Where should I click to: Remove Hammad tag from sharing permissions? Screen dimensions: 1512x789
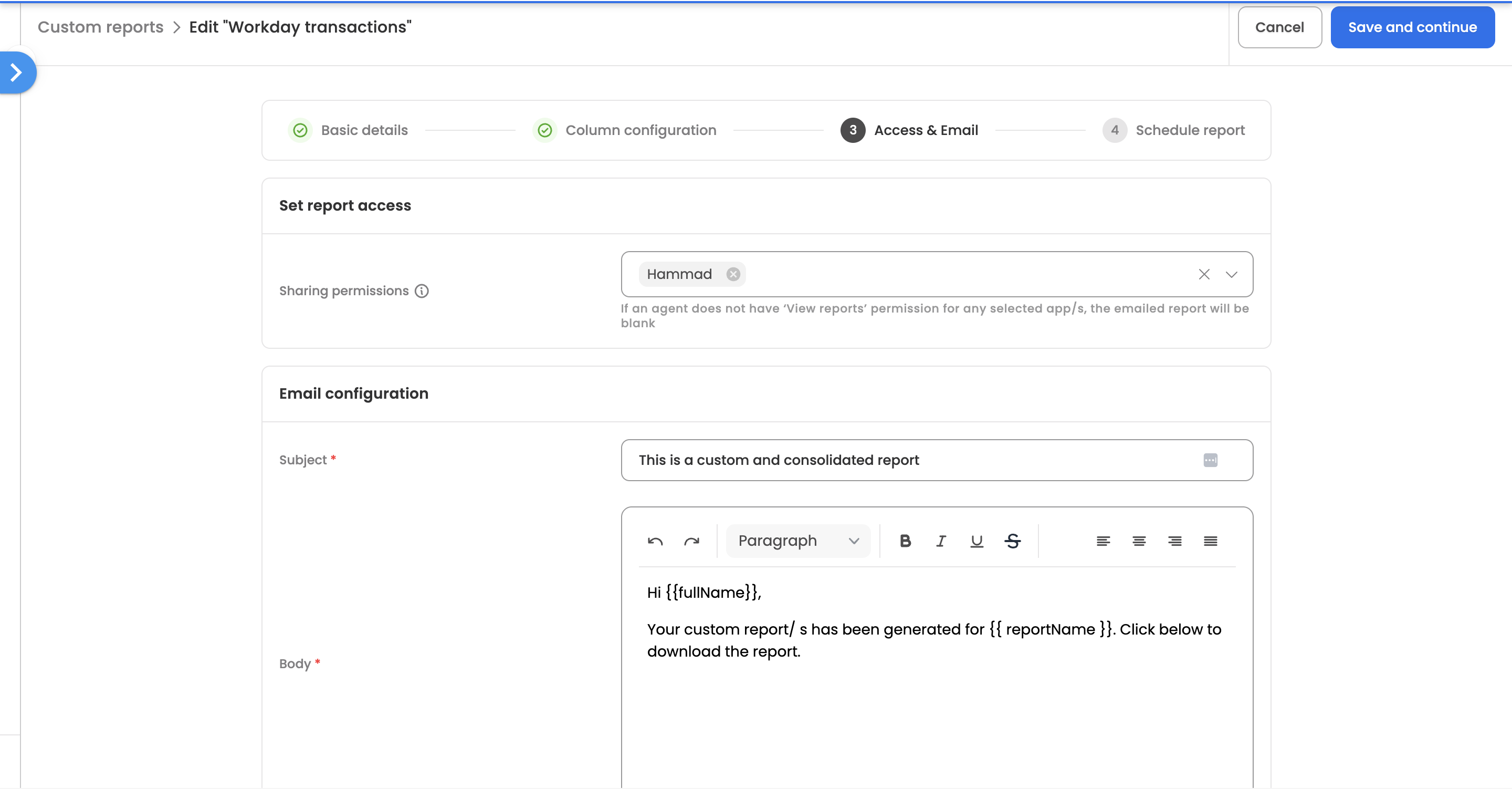click(733, 274)
